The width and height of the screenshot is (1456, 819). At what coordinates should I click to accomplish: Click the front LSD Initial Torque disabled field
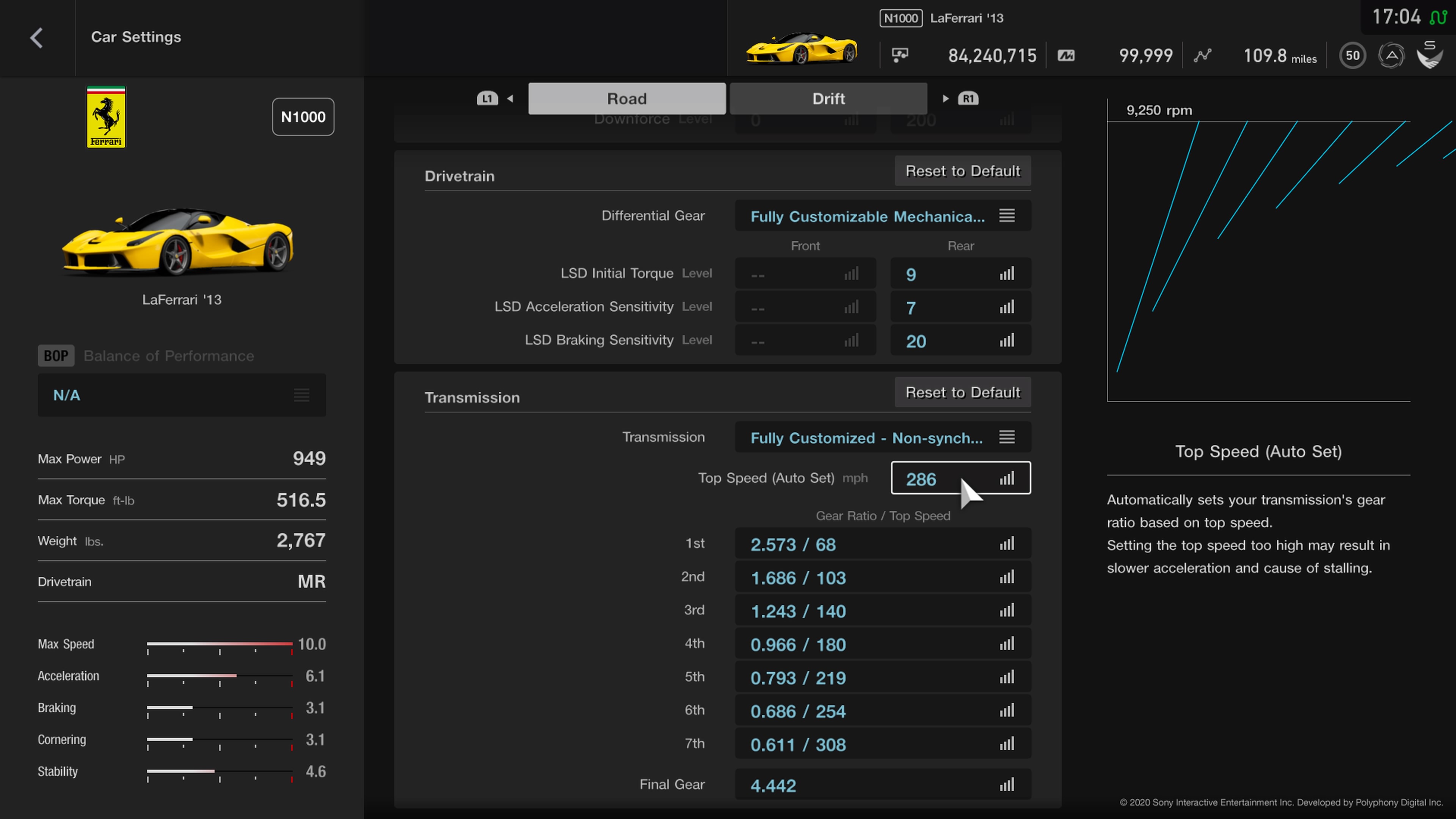(805, 274)
